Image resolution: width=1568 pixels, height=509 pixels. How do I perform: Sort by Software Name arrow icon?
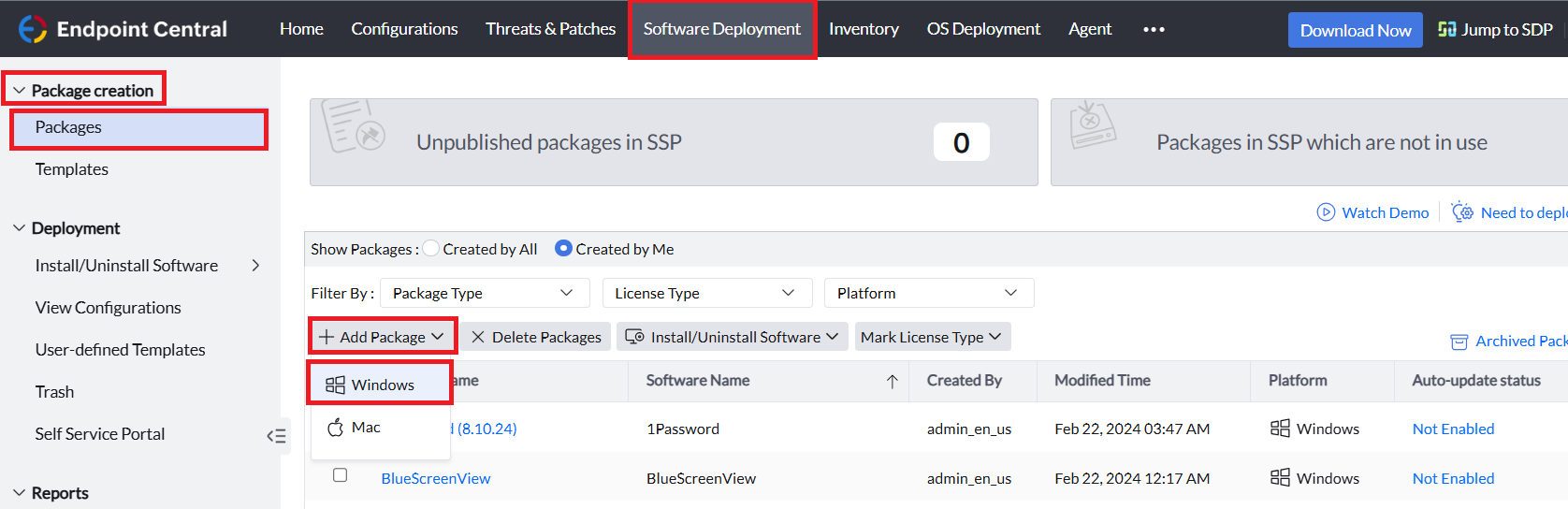[892, 381]
